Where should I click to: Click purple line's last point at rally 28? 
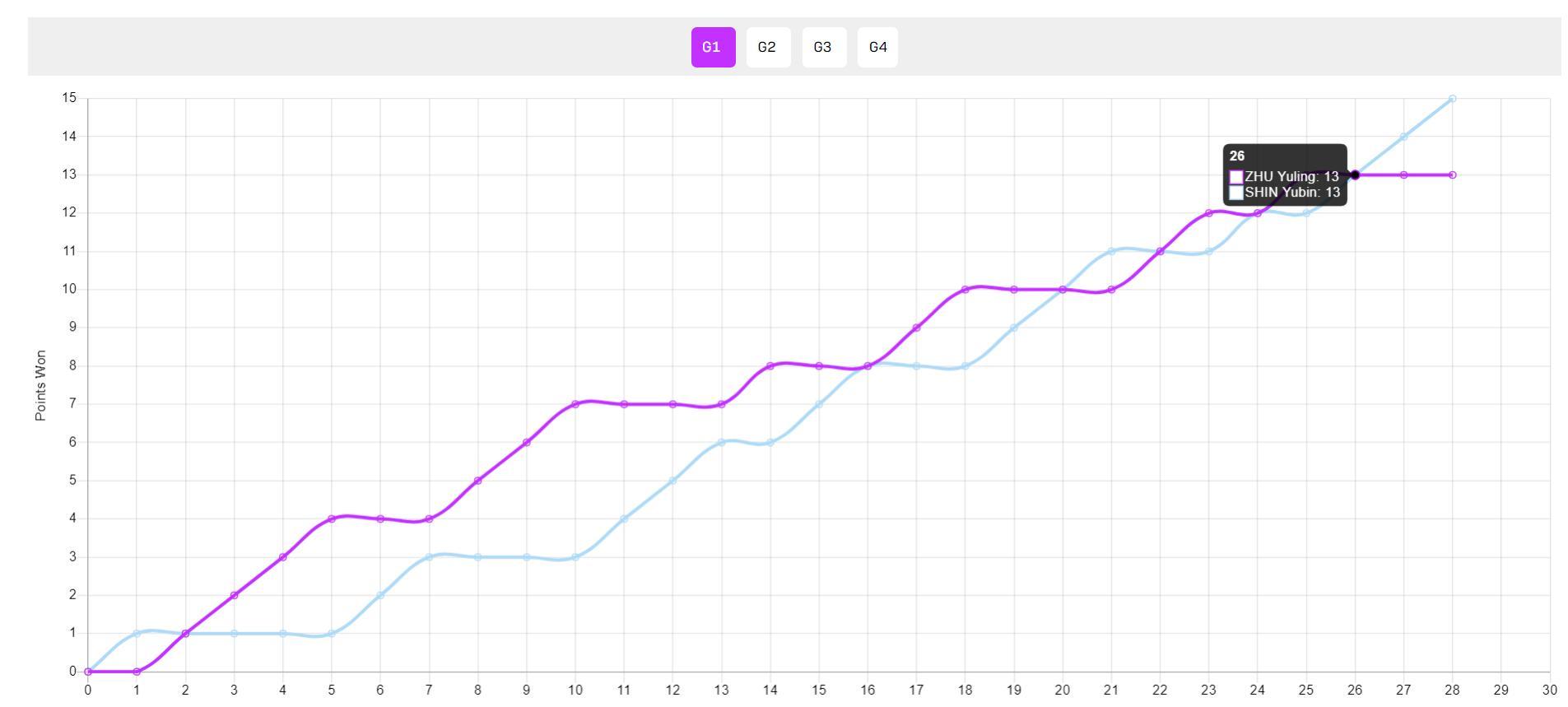1452,174
